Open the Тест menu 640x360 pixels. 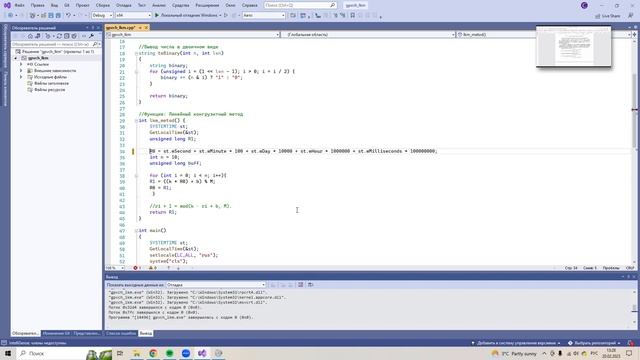click(x=142, y=5)
